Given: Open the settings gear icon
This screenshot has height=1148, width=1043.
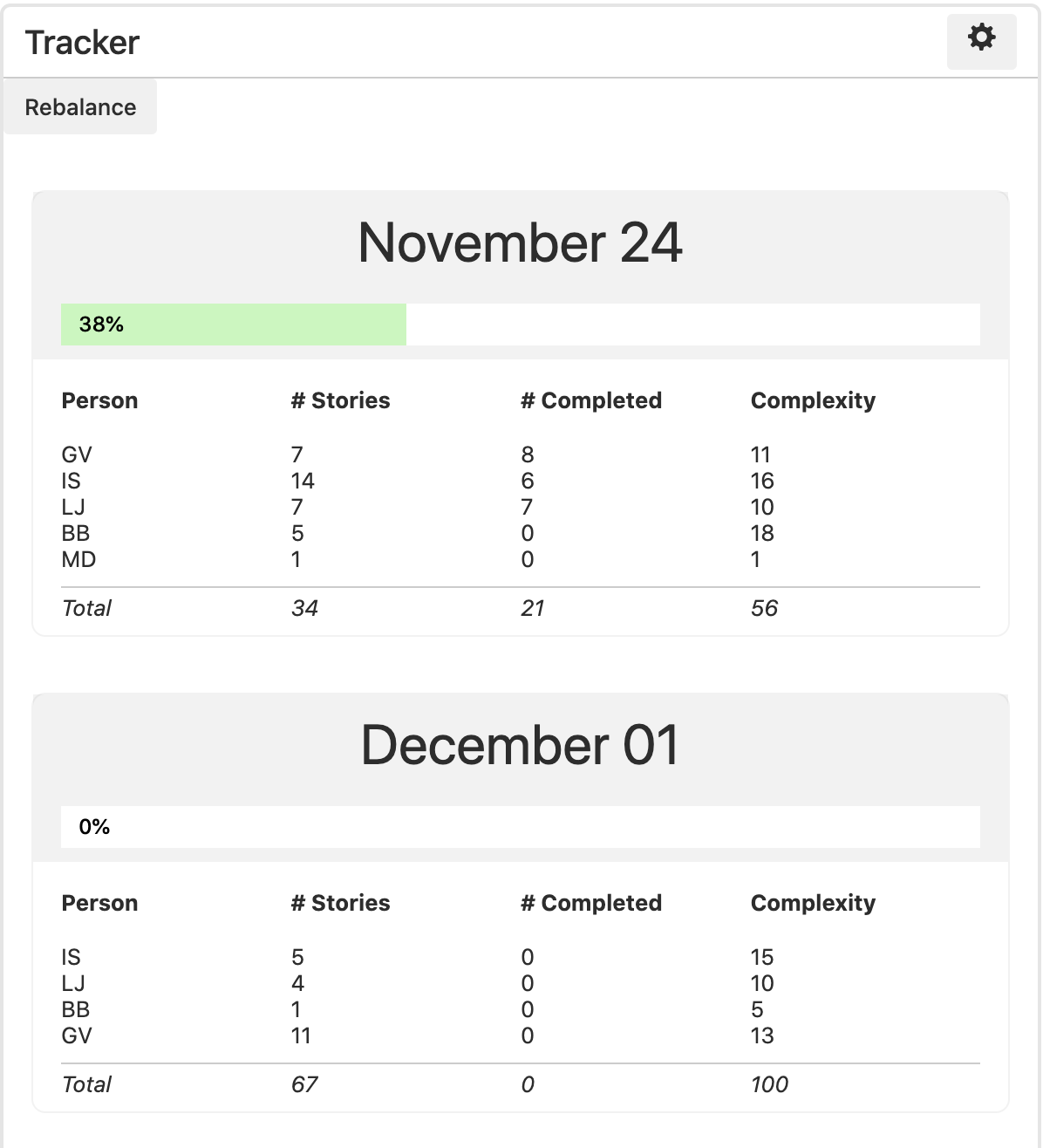Looking at the screenshot, I should 980,39.
